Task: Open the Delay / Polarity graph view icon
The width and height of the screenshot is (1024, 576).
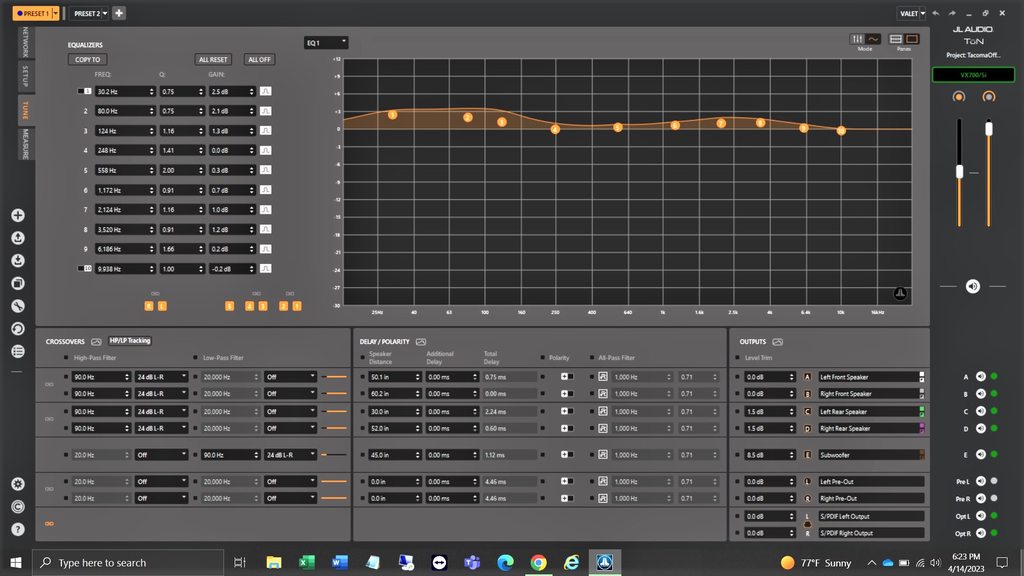Action: pyautogui.click(x=421, y=342)
